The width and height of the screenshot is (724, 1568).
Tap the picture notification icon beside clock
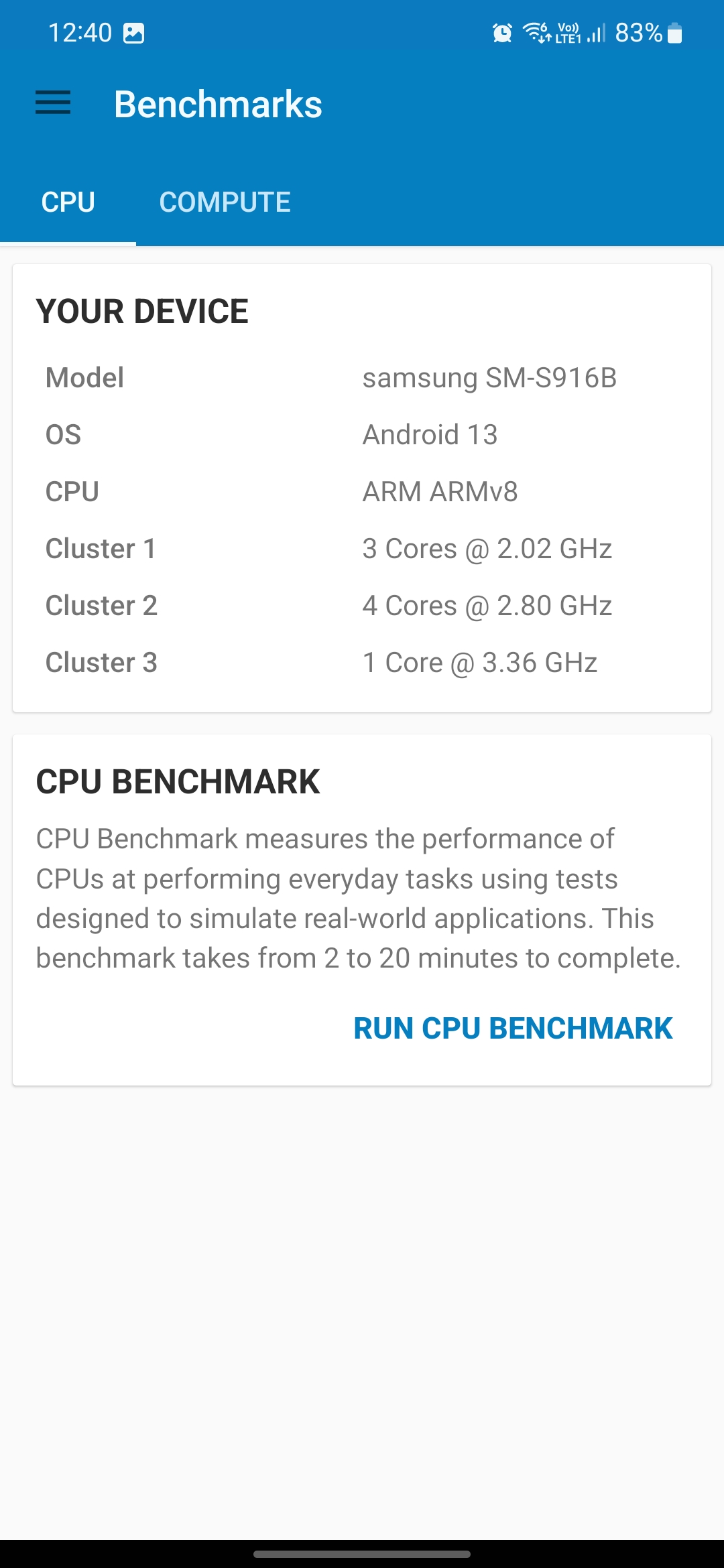[133, 33]
